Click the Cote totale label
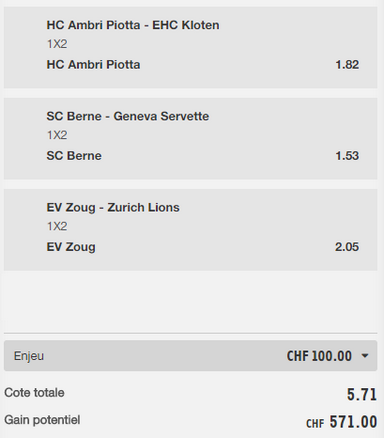The height and width of the screenshot is (438, 384). [x=34, y=393]
